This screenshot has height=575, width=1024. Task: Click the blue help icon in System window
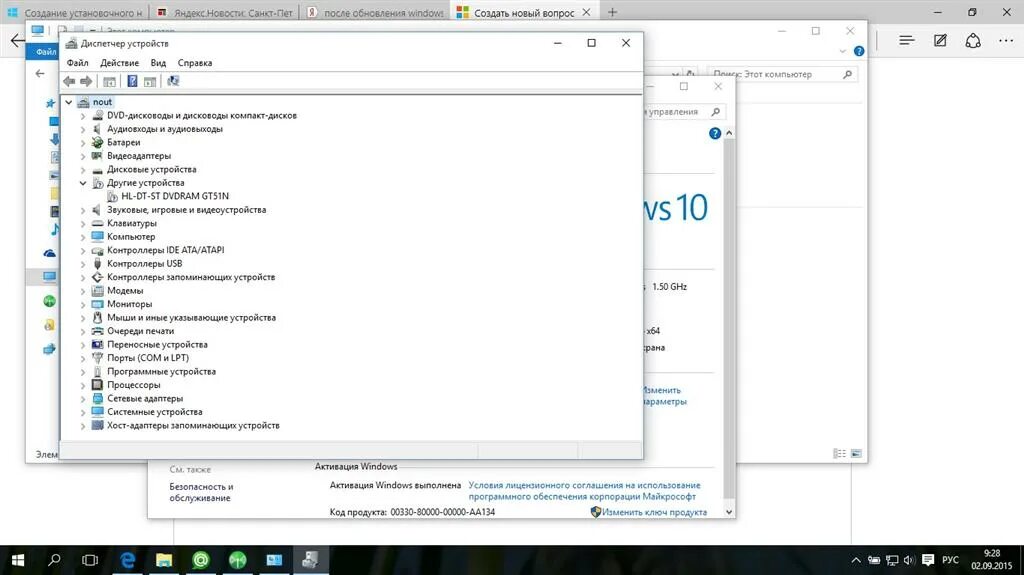tap(715, 133)
